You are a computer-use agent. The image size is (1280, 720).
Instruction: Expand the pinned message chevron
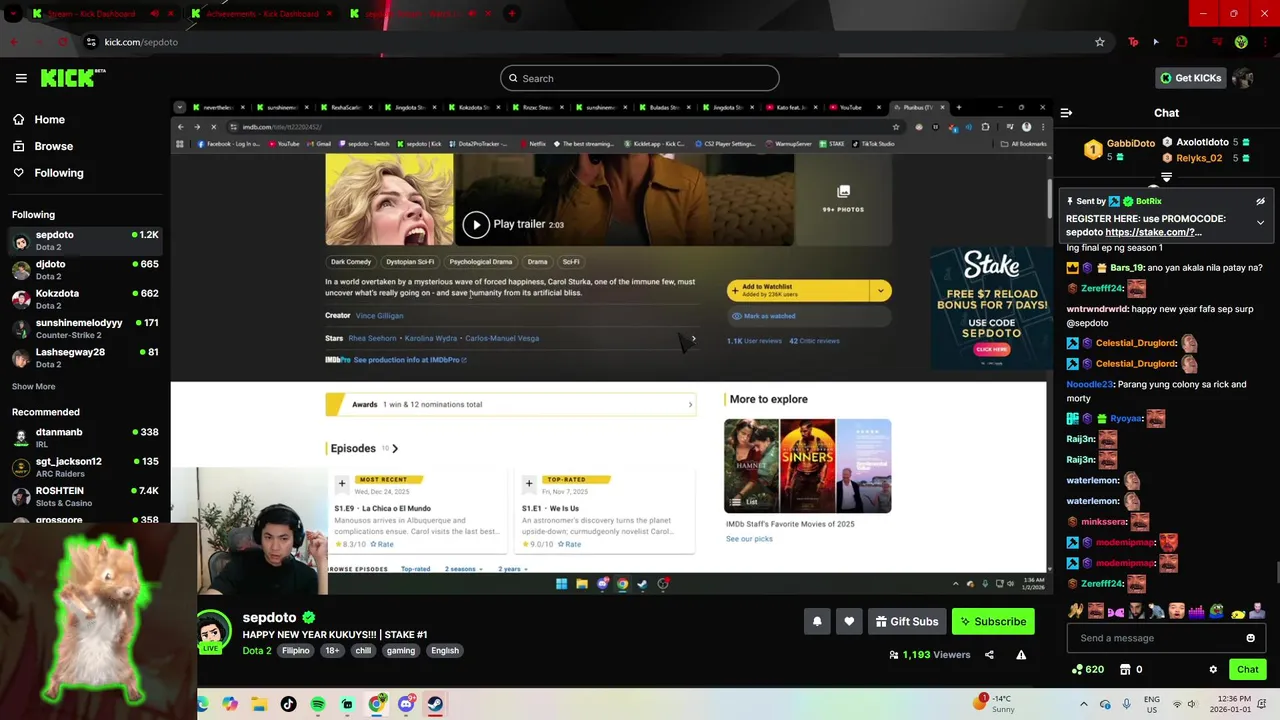coord(1260,222)
